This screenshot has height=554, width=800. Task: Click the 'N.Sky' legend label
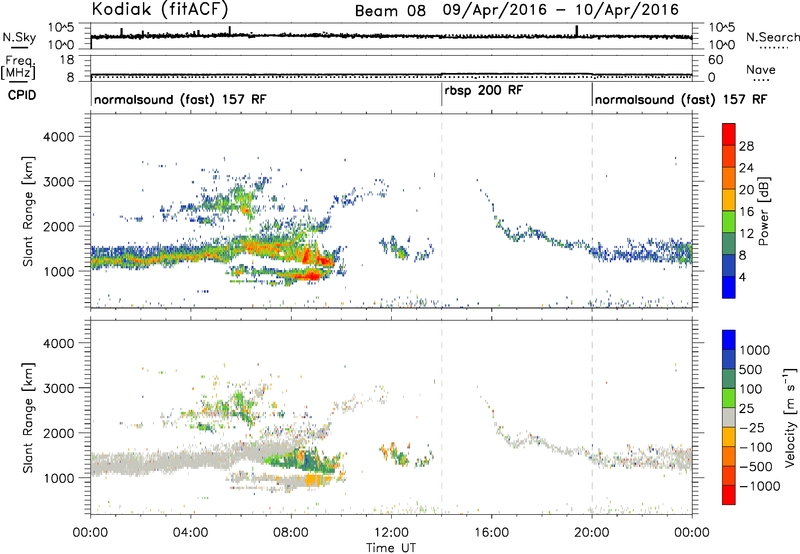coord(19,37)
